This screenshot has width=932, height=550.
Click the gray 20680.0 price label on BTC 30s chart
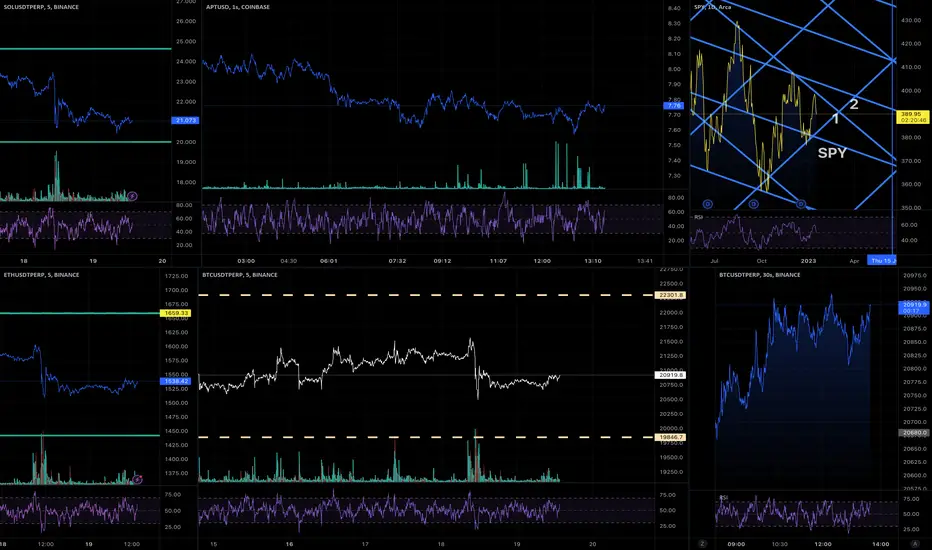(x=913, y=433)
